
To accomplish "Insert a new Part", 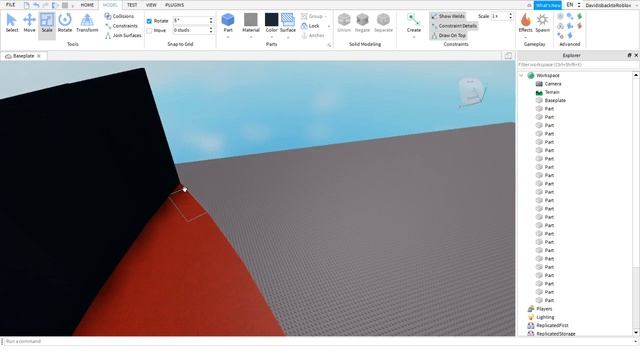I will pyautogui.click(x=228, y=23).
